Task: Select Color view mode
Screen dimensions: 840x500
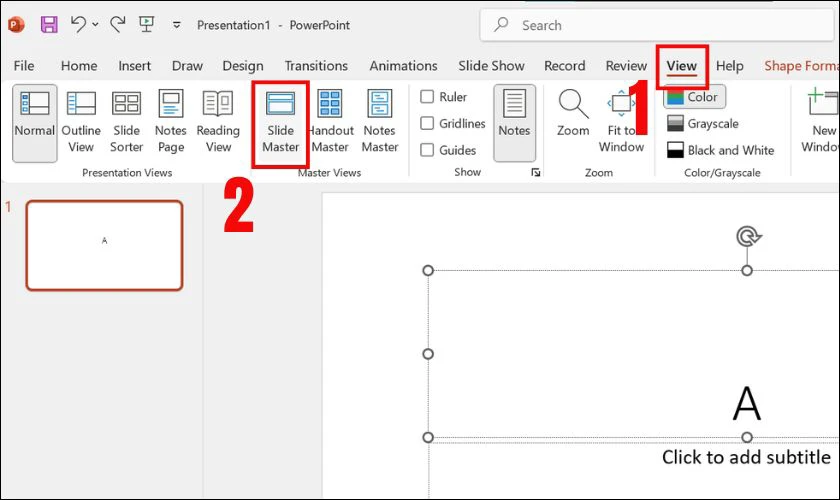Action: click(694, 97)
